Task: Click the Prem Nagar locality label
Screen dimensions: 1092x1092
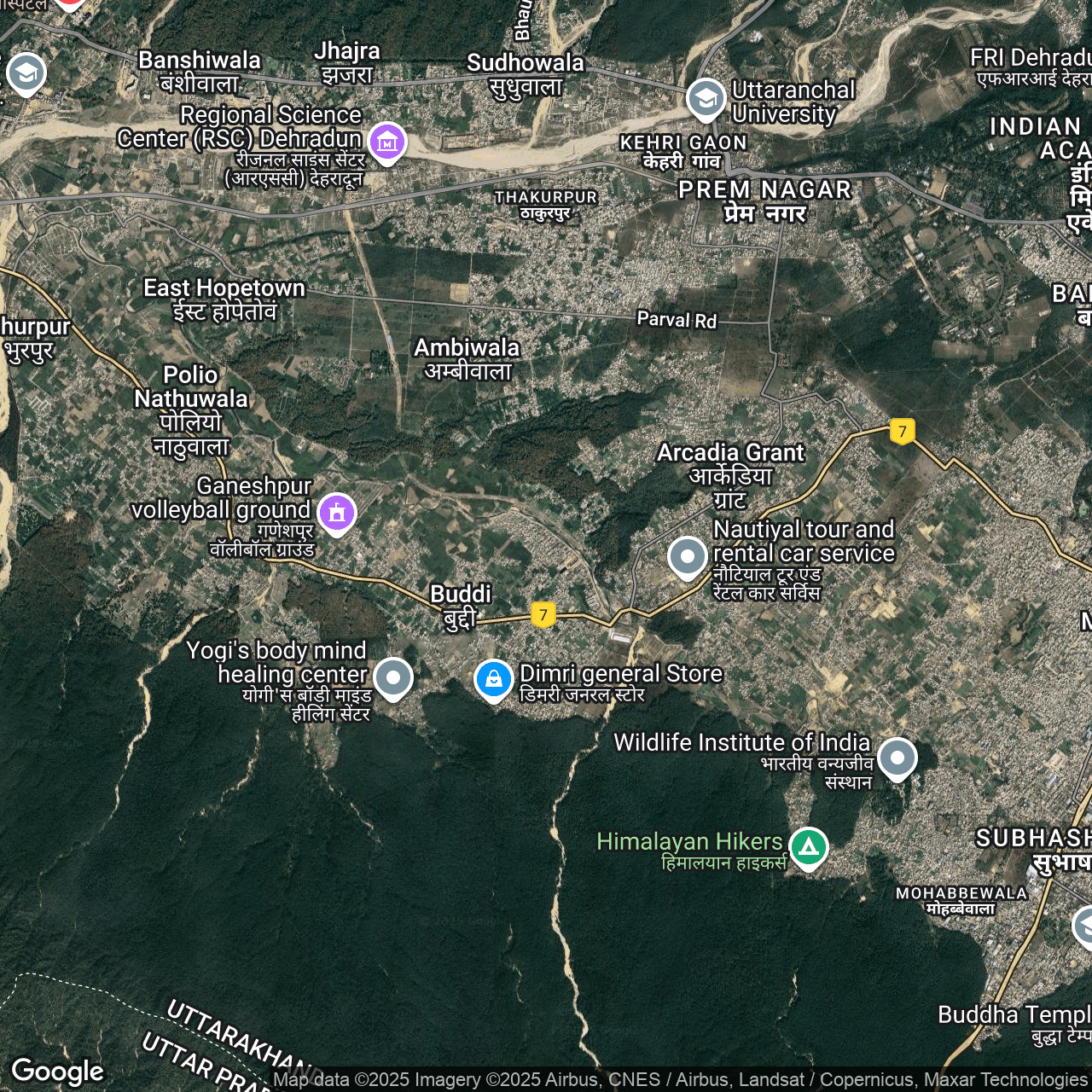Action: [x=764, y=201]
